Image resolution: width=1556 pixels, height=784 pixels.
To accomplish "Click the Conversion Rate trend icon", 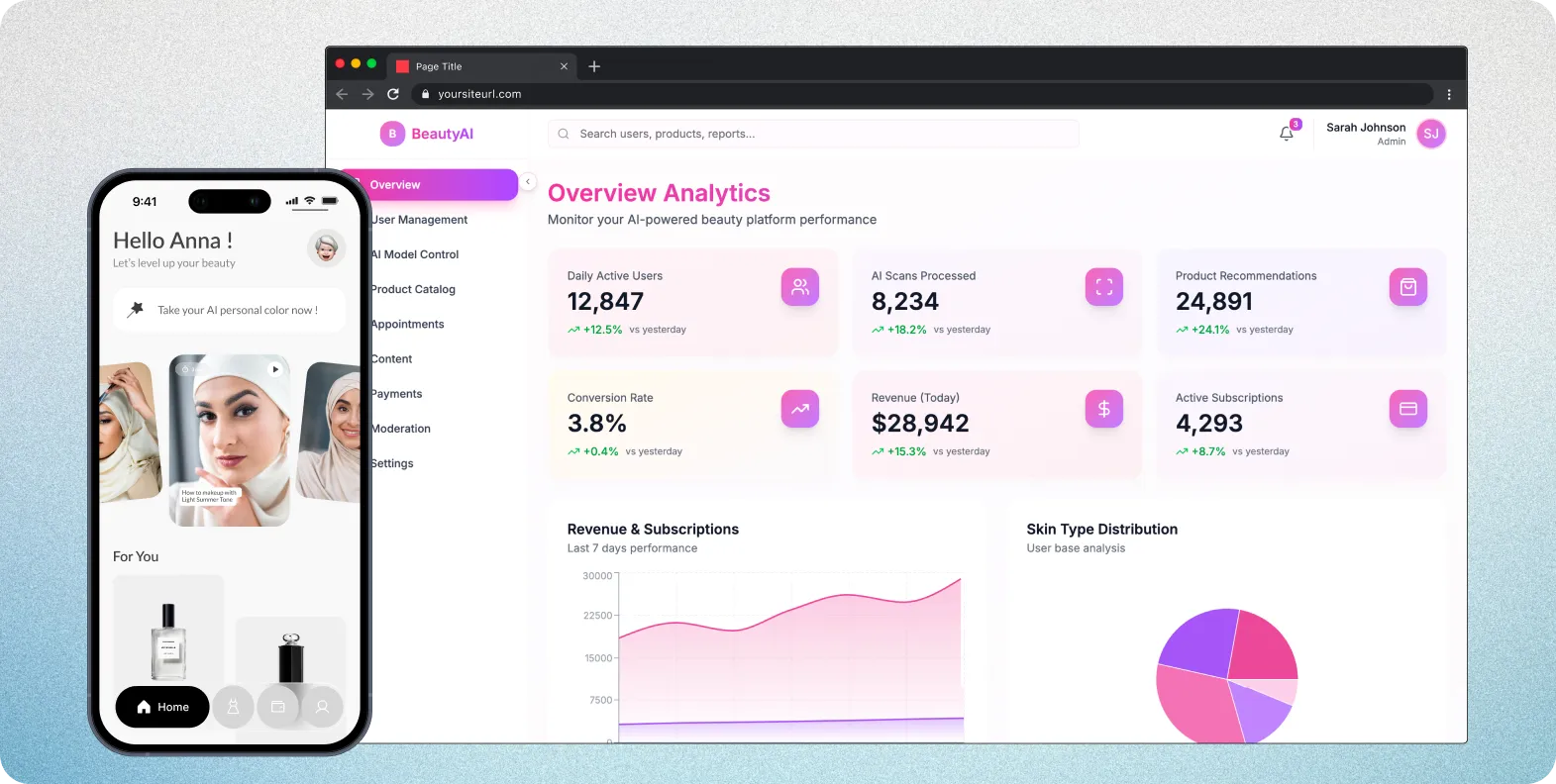I will (x=799, y=409).
